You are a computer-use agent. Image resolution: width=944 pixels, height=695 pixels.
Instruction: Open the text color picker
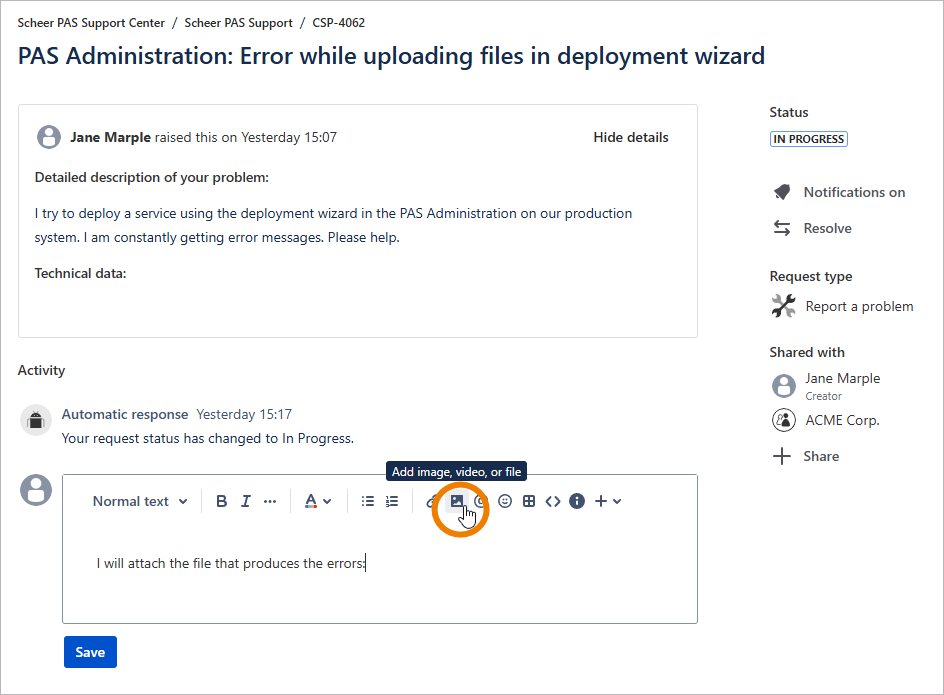(318, 501)
